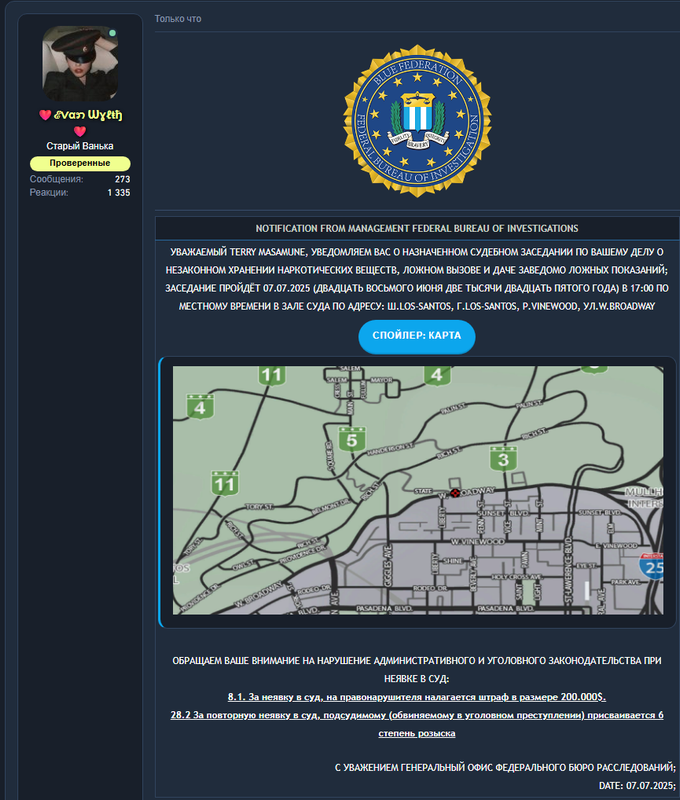Click the С уважением генеральный офис signature

pos(506,767)
